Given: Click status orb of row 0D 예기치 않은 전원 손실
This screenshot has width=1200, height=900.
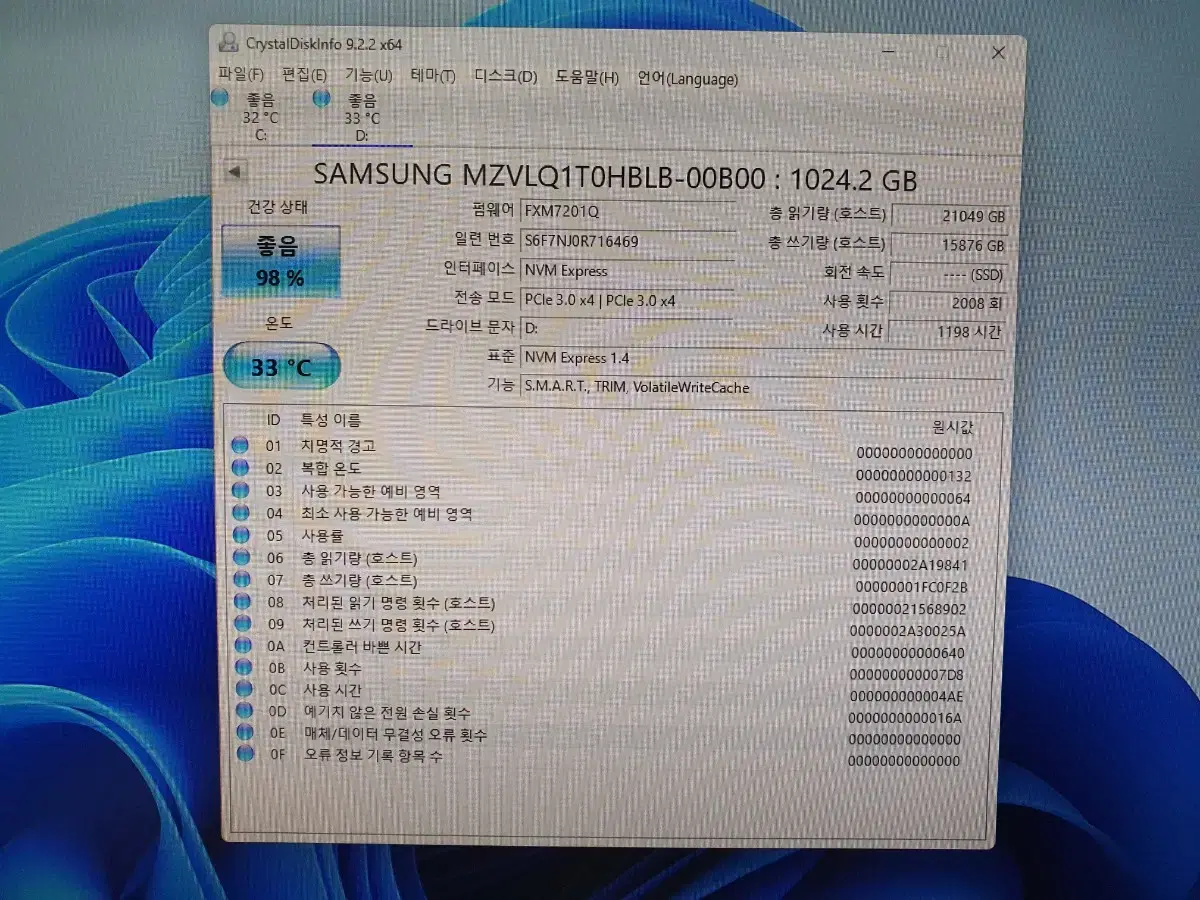Looking at the screenshot, I should click(x=243, y=712).
